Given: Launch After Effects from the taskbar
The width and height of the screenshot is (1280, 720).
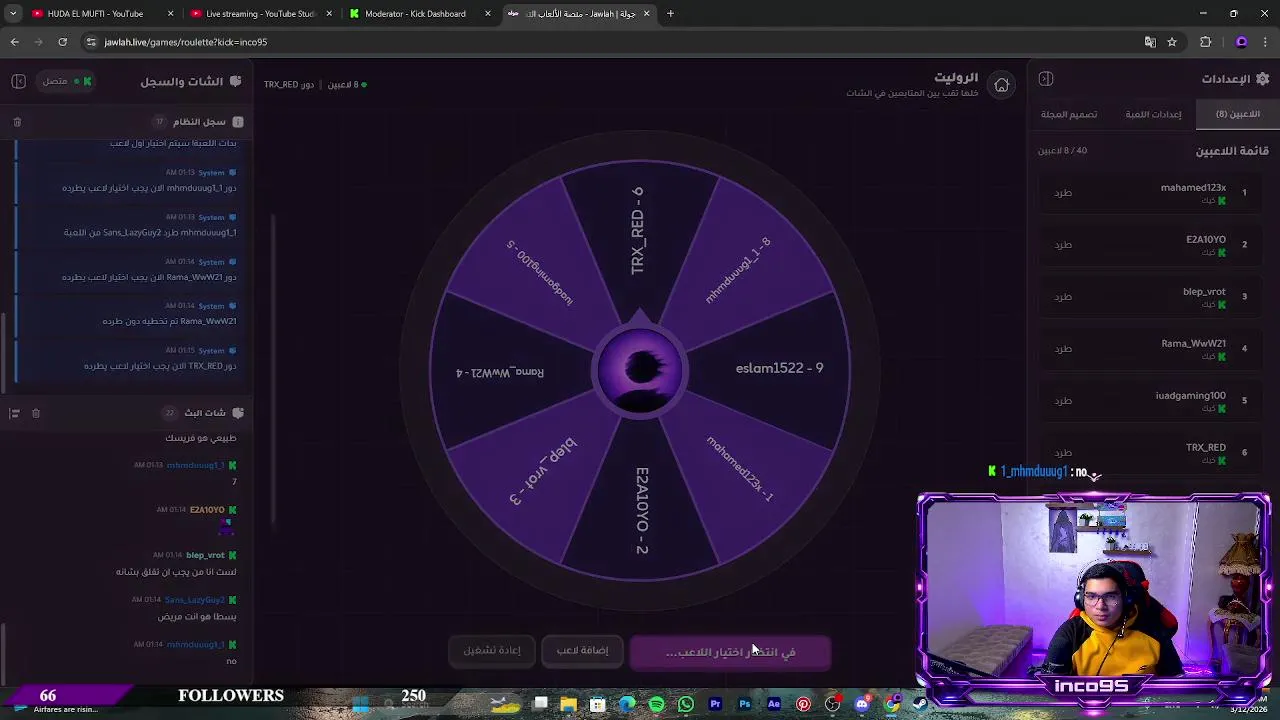Looking at the screenshot, I should click(x=774, y=704).
